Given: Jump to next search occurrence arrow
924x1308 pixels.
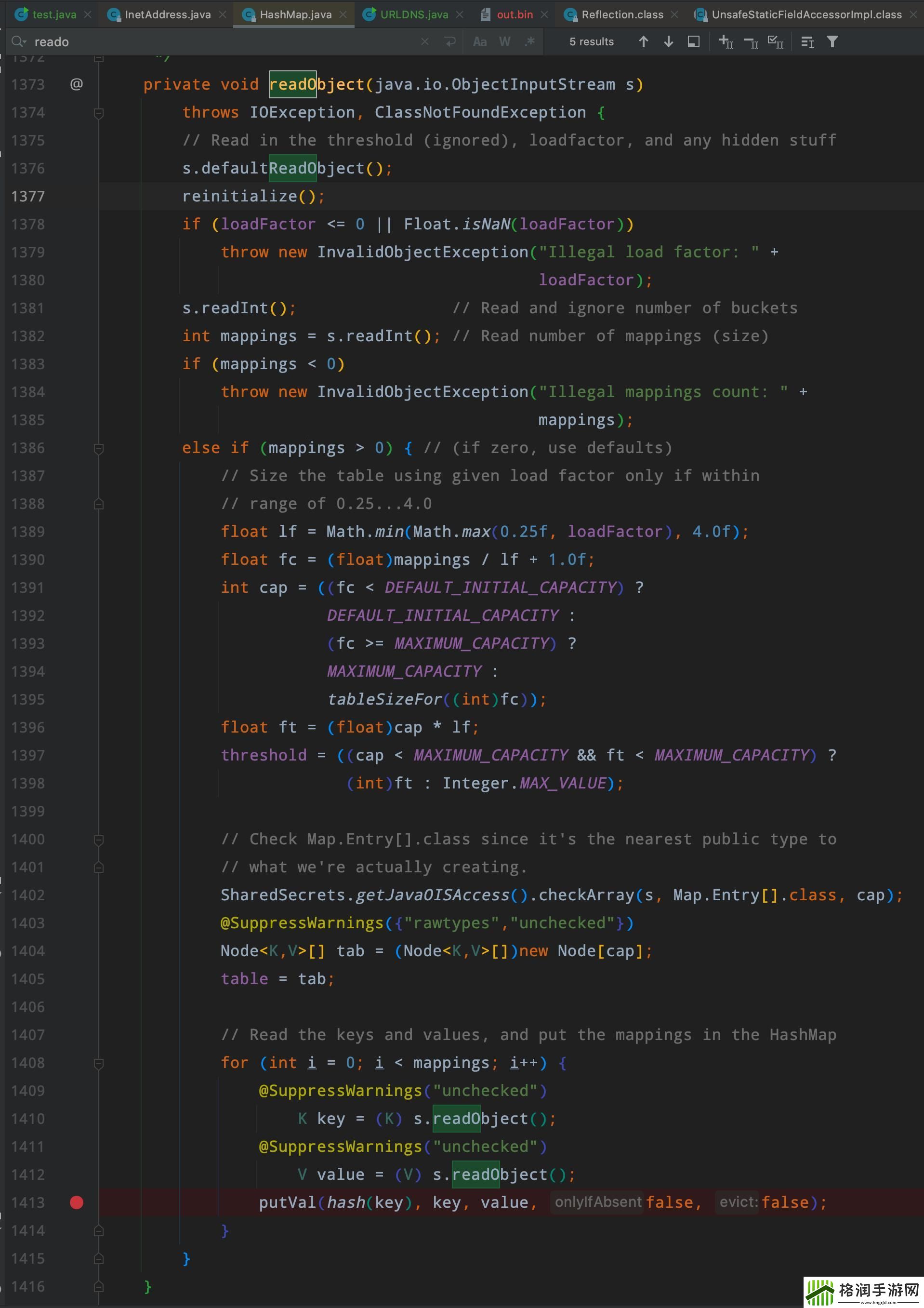Looking at the screenshot, I should click(668, 41).
